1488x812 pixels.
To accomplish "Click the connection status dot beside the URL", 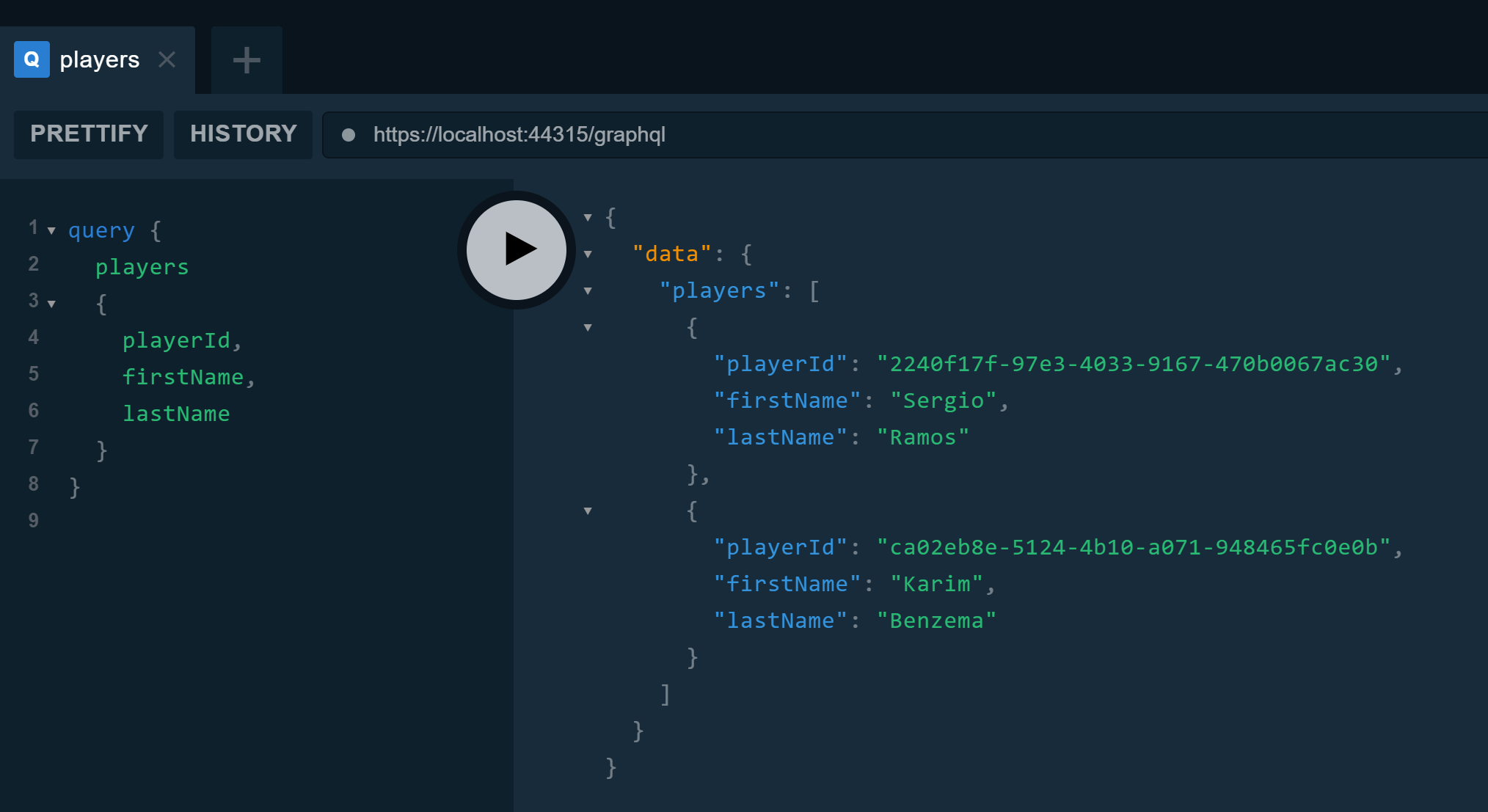I will [x=349, y=135].
